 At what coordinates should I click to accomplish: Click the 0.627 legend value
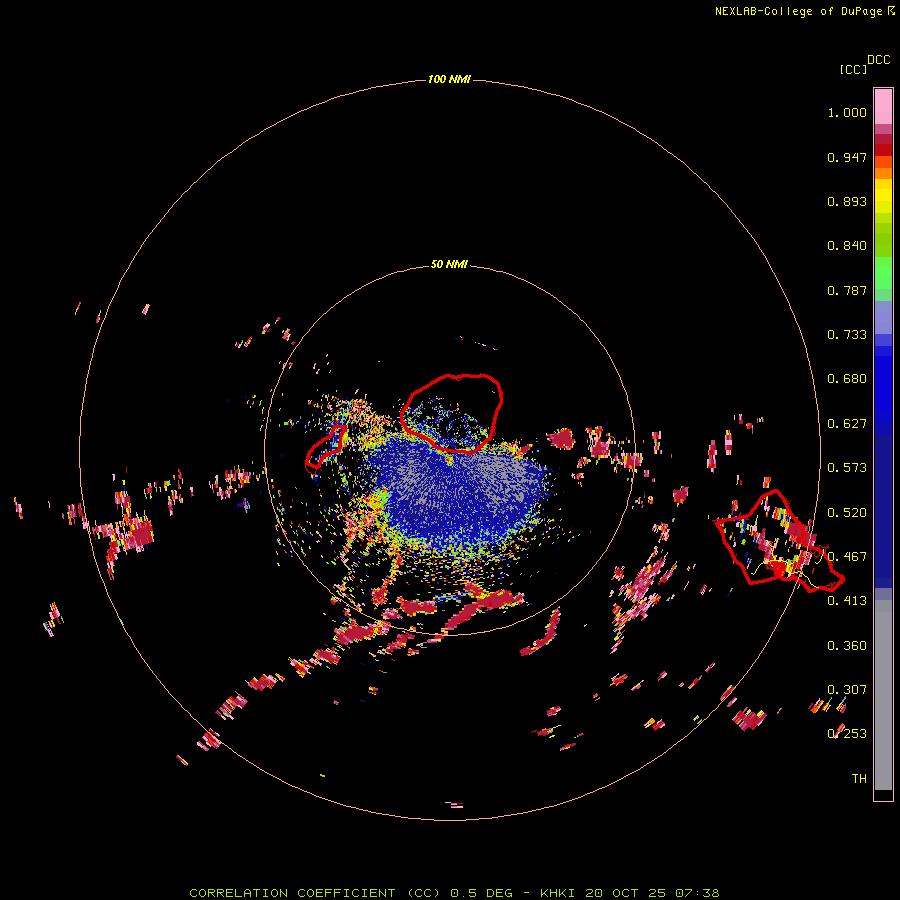[847, 424]
